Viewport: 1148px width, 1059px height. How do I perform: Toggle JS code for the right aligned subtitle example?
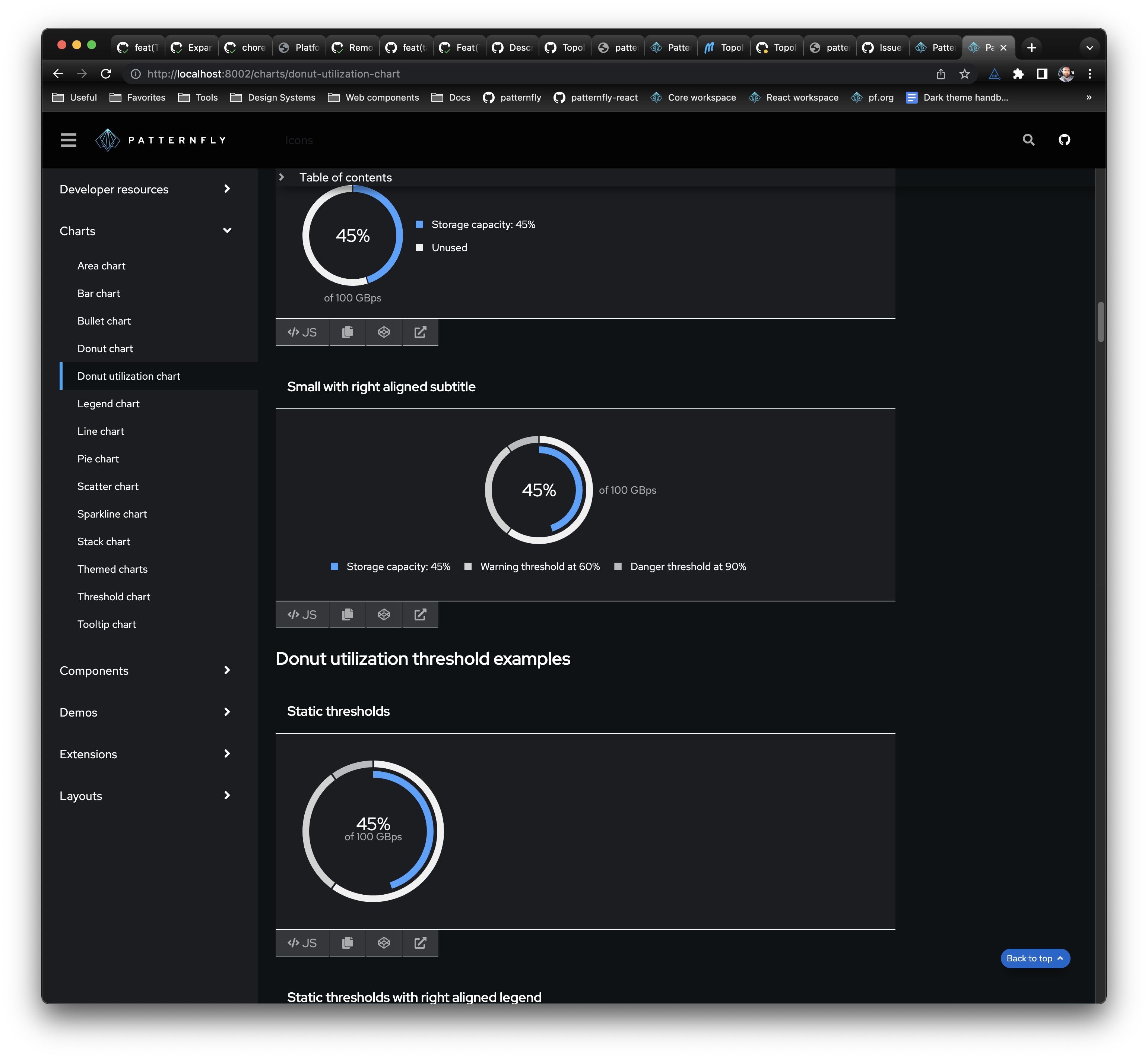302,614
